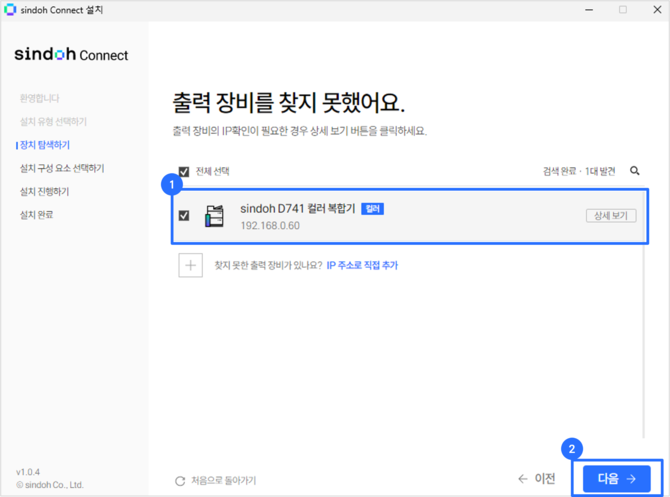Viewport: 670px width, 497px height.
Task: Select the 설치 유형 선택하기 step
Action: point(53,122)
